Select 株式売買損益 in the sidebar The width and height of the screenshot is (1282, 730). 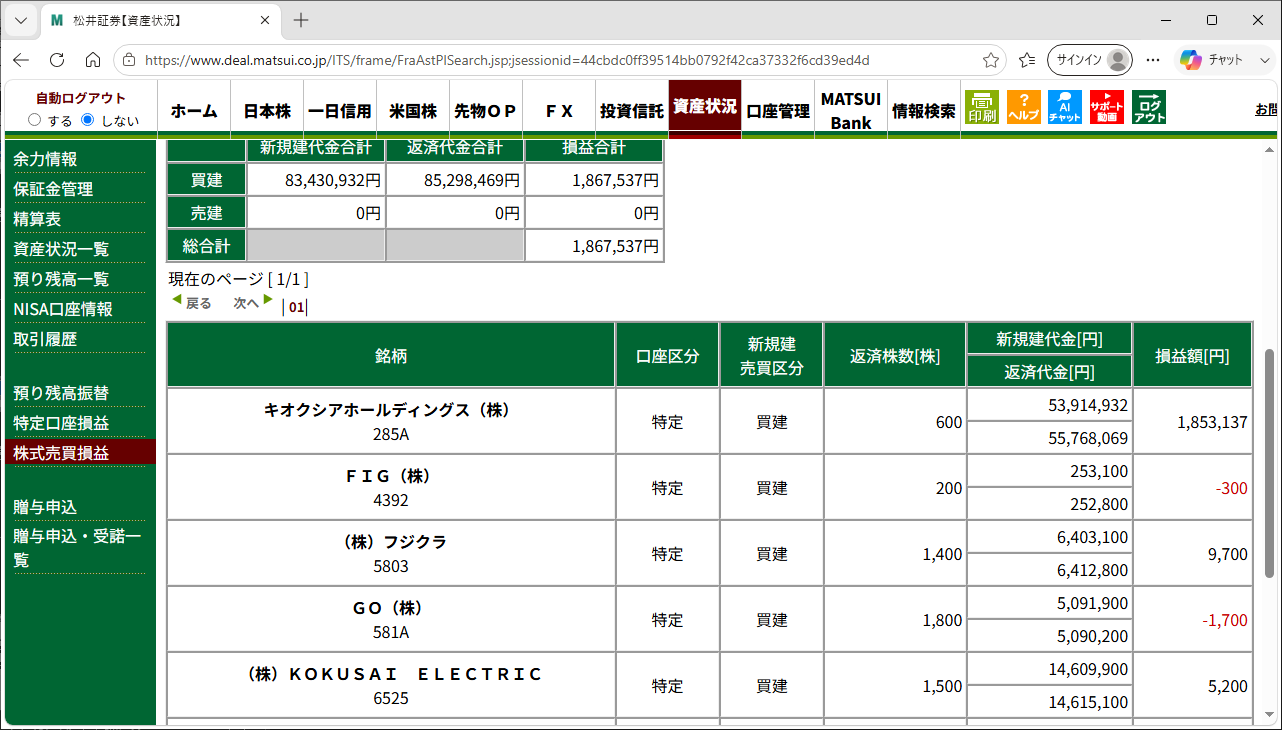[61, 453]
